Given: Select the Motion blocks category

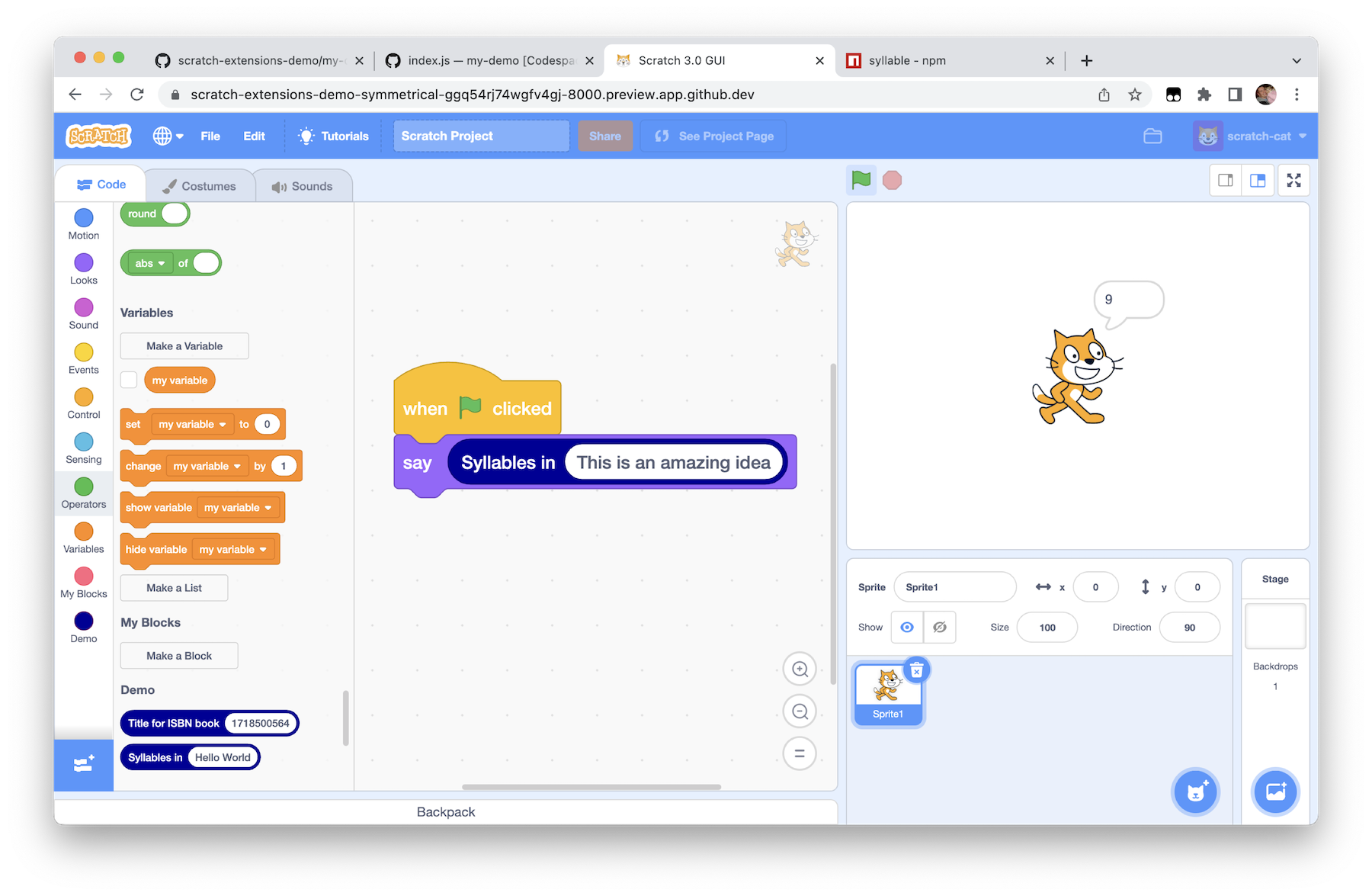Looking at the screenshot, I should pos(83,223).
